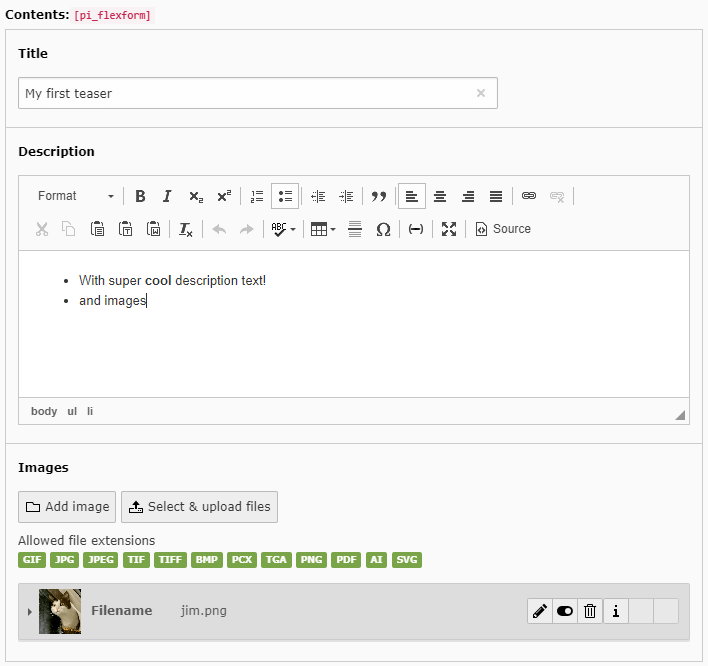Click the remove format icon
708x666 pixels.
click(186, 229)
